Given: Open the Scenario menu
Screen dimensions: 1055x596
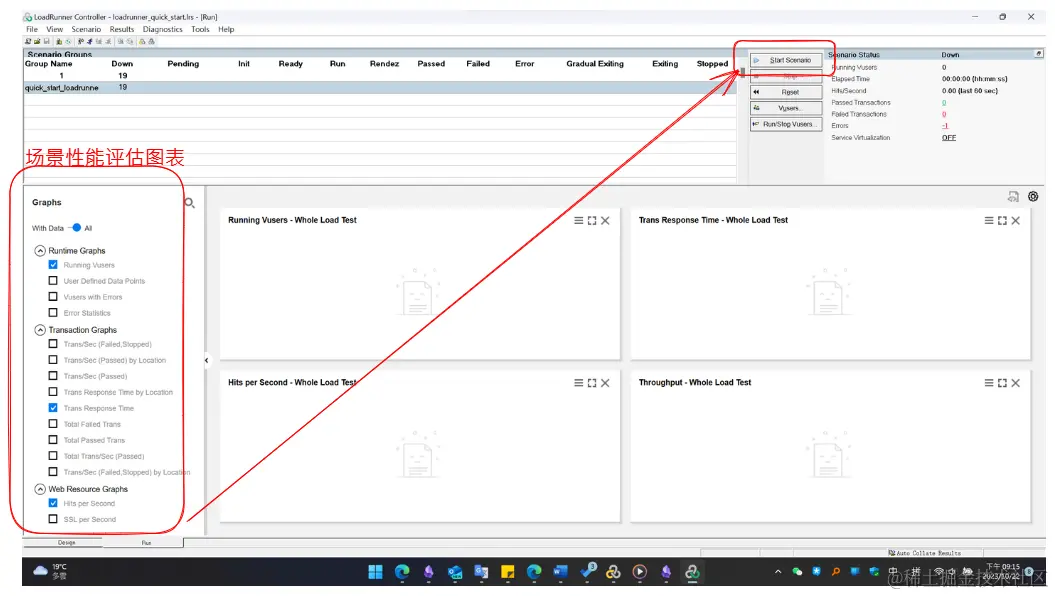Looking at the screenshot, I should click(x=86, y=30).
